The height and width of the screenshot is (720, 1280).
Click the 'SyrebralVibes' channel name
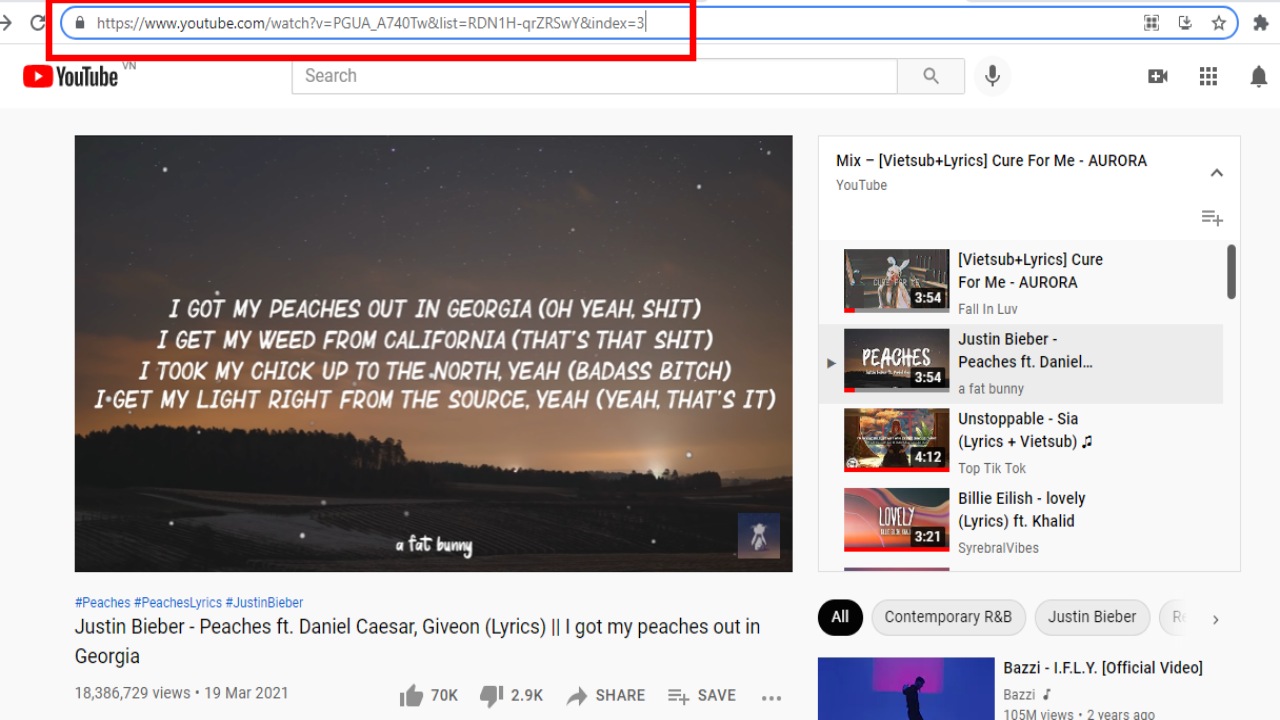pos(998,548)
